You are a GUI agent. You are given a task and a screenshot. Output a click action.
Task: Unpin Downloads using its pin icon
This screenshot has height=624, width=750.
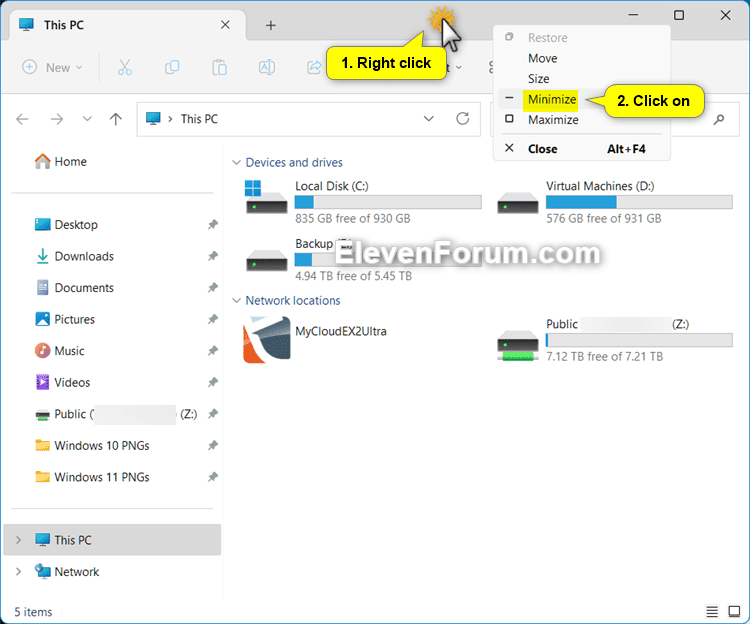[213, 256]
